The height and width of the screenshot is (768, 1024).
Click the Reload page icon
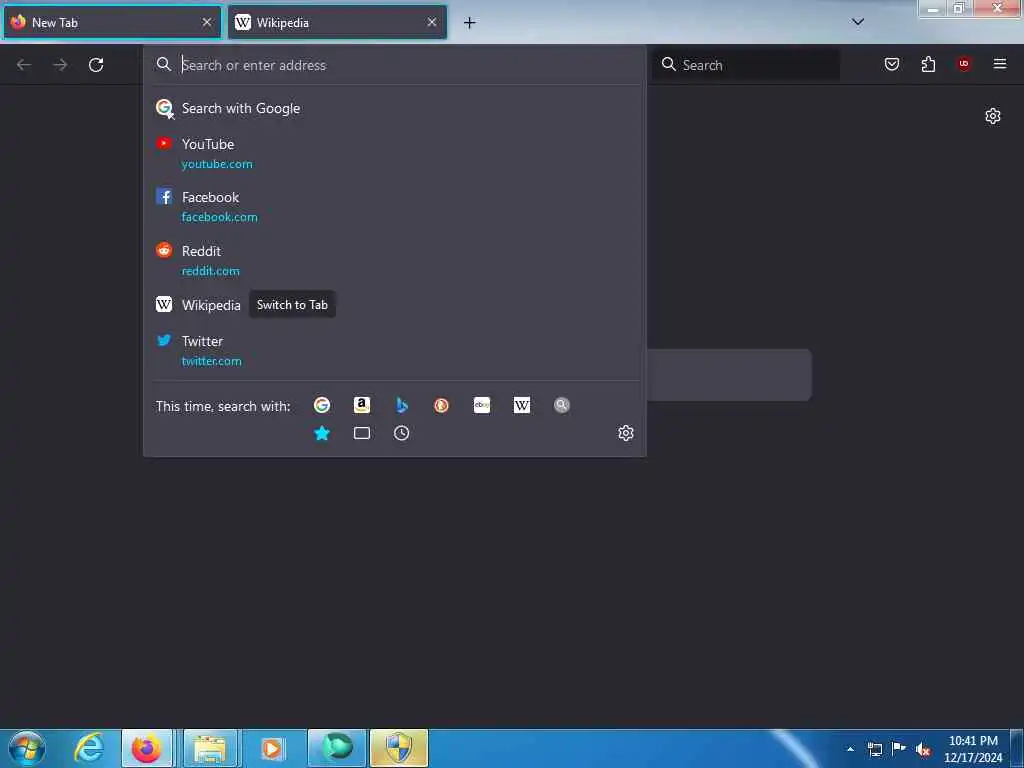[96, 65]
